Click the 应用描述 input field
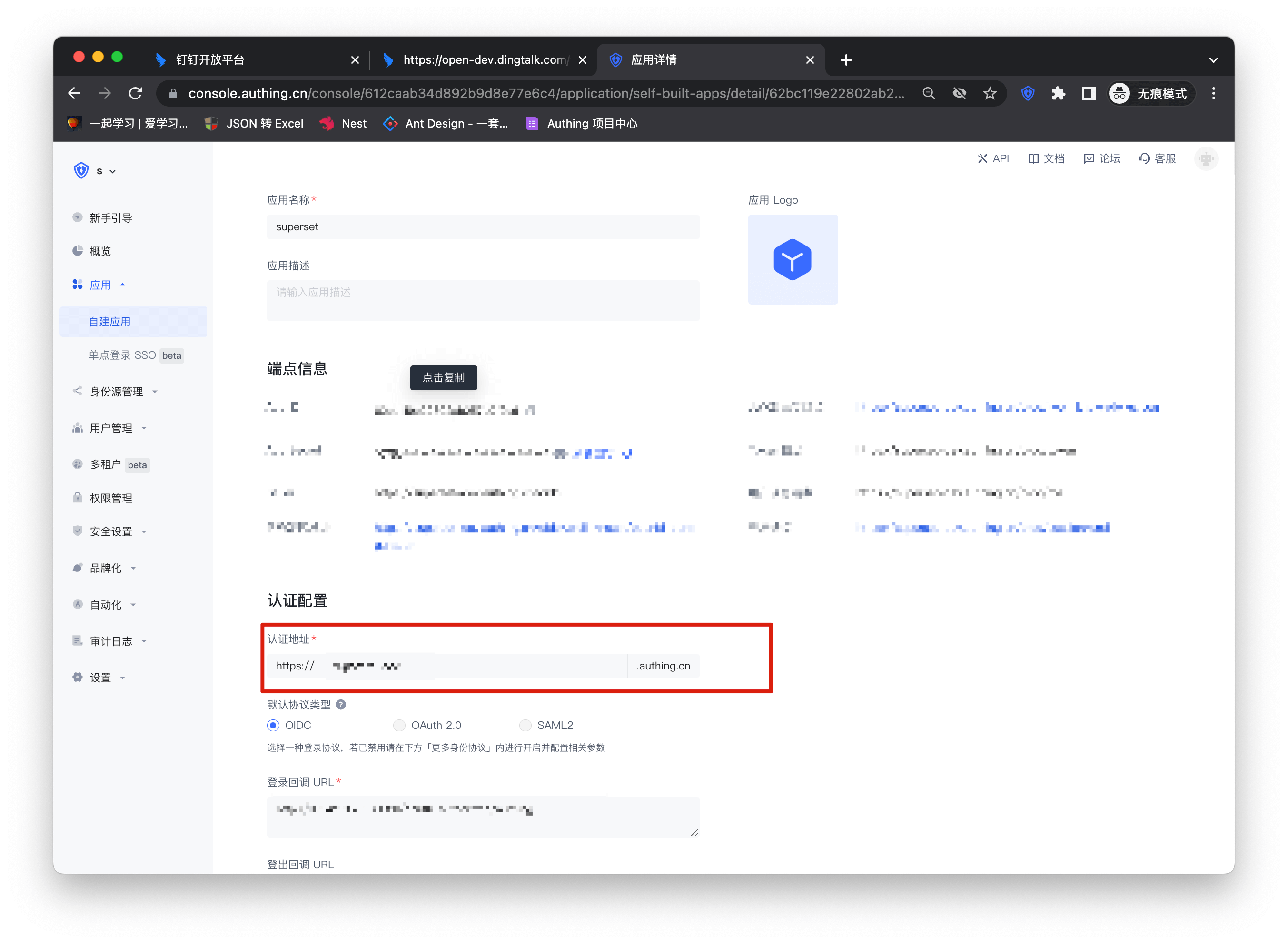Viewport: 1288px width, 944px height. [483, 300]
